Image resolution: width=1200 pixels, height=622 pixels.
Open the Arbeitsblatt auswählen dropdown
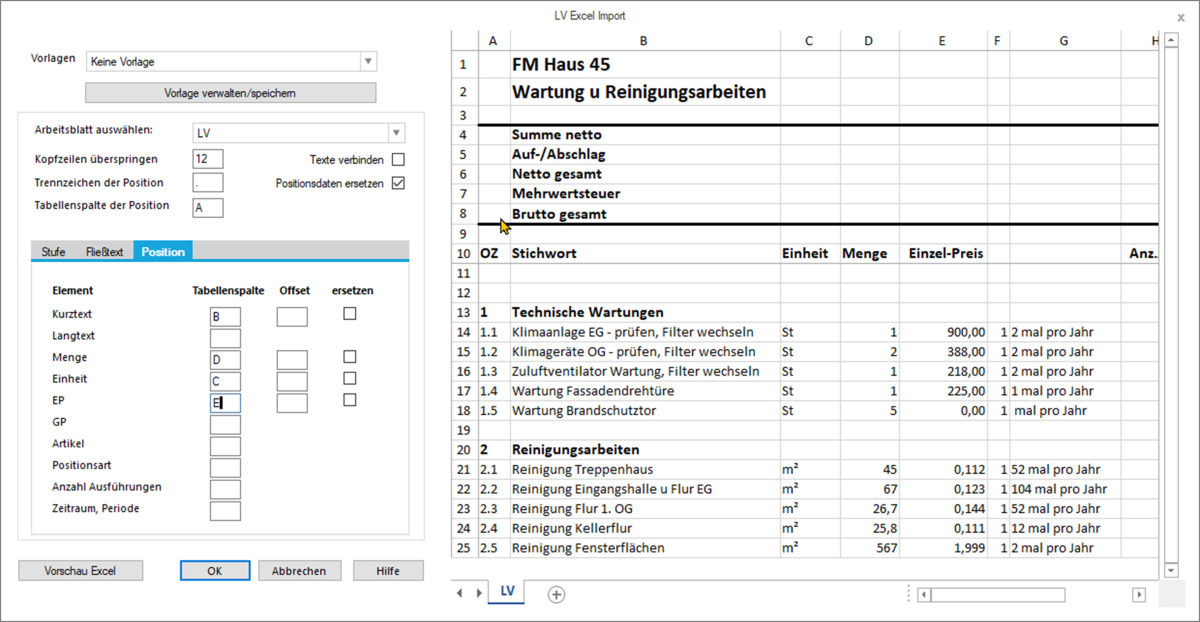[x=397, y=133]
